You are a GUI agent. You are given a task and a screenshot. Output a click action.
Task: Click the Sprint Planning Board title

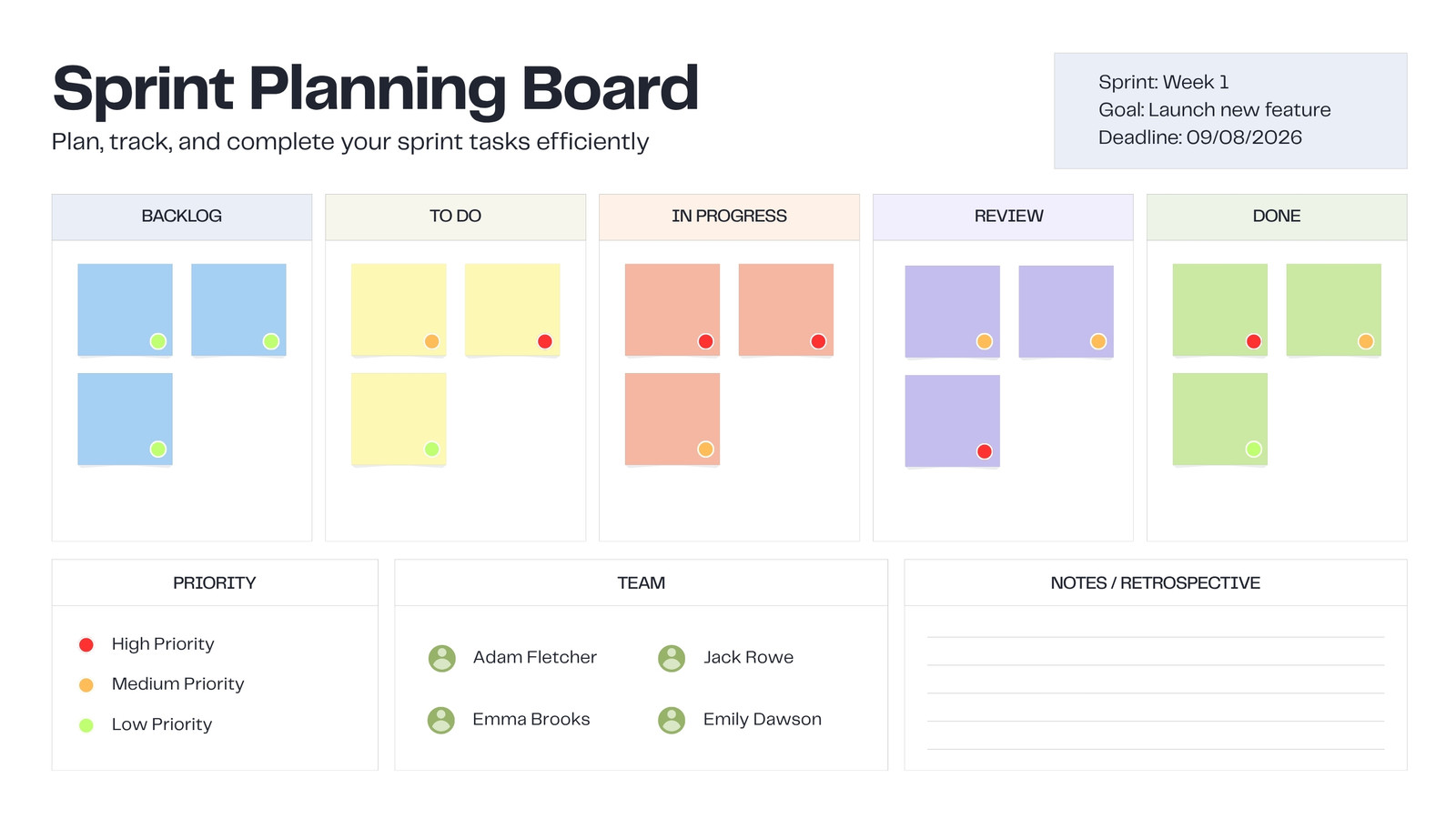[375, 89]
